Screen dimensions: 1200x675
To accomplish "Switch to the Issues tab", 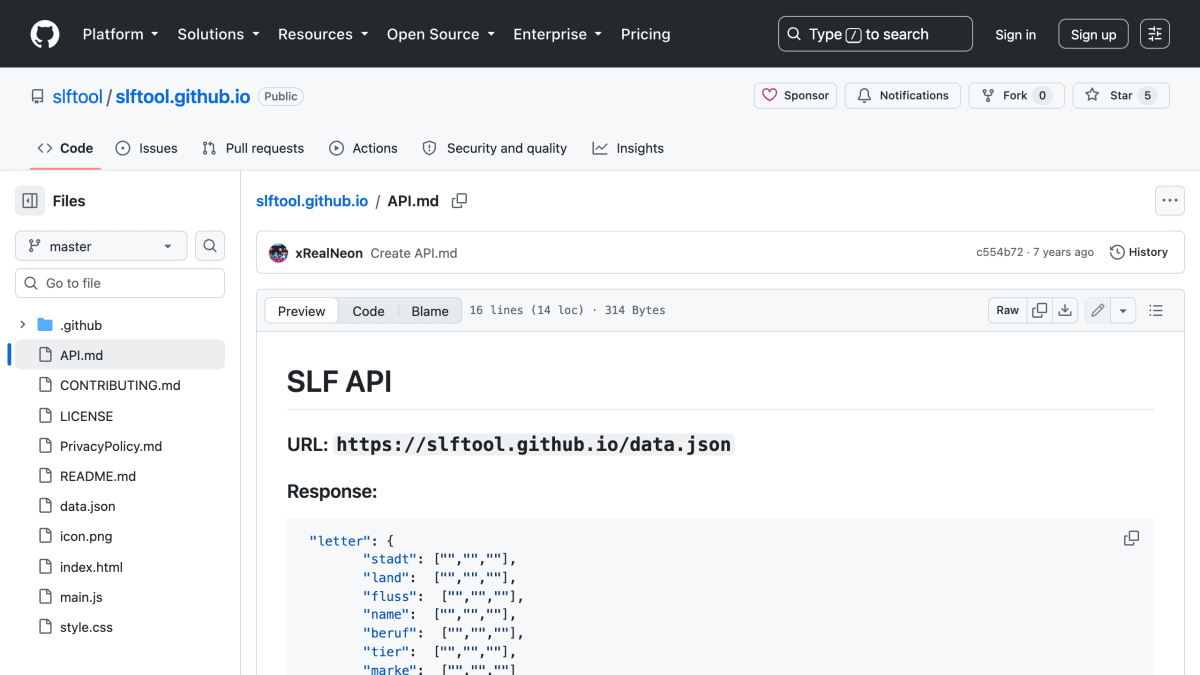I will coord(146,148).
